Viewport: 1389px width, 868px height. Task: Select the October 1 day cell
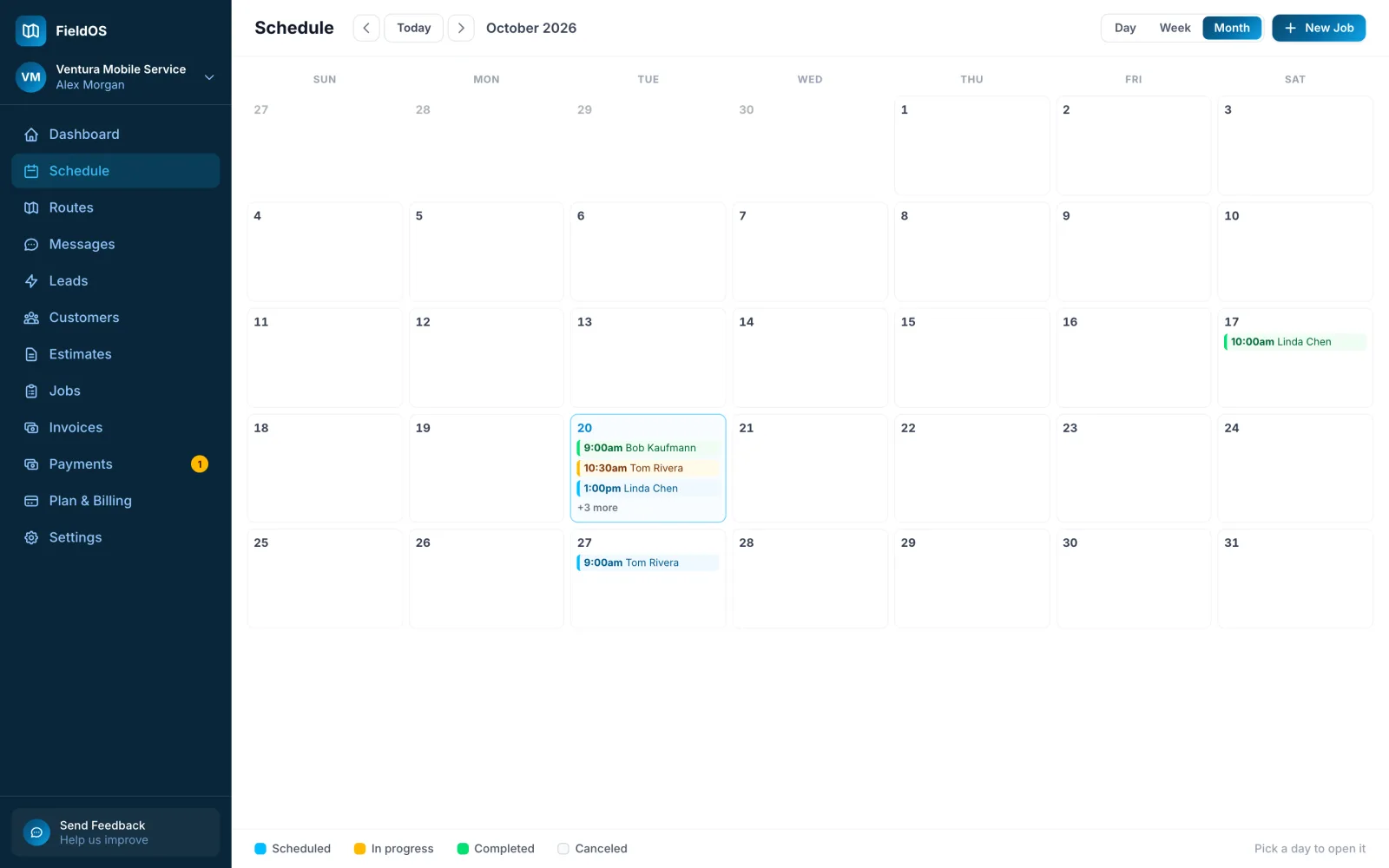click(x=971, y=146)
